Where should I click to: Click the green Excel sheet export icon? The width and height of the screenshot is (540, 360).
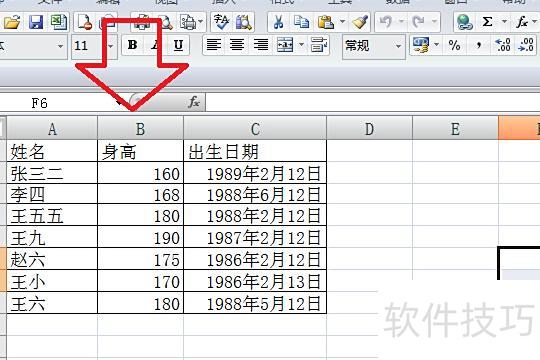(x=59, y=22)
